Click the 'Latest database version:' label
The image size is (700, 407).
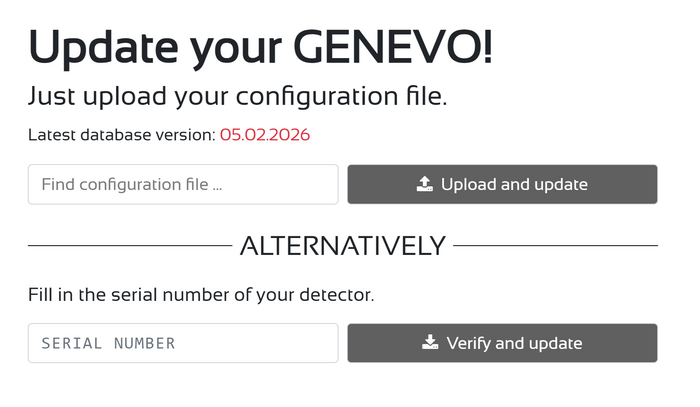coord(121,134)
